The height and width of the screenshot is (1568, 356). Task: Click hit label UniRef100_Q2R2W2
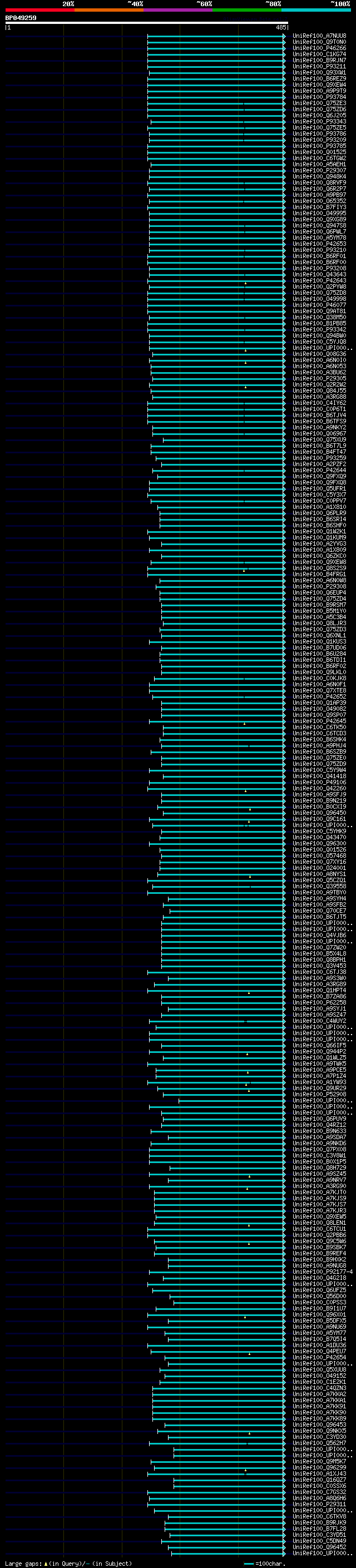coord(319,385)
